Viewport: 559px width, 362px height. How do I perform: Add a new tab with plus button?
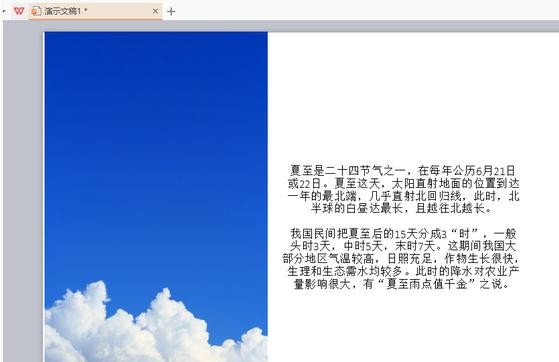click(x=171, y=11)
